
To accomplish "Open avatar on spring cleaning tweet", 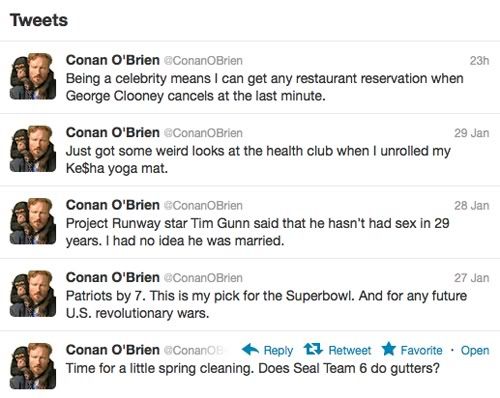I will [33, 366].
